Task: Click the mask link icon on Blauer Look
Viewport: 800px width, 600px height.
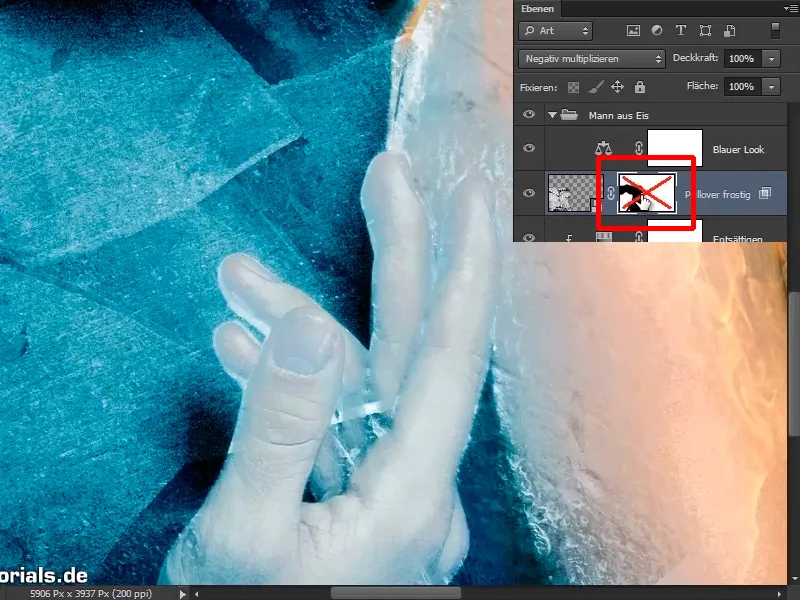Action: click(x=638, y=148)
